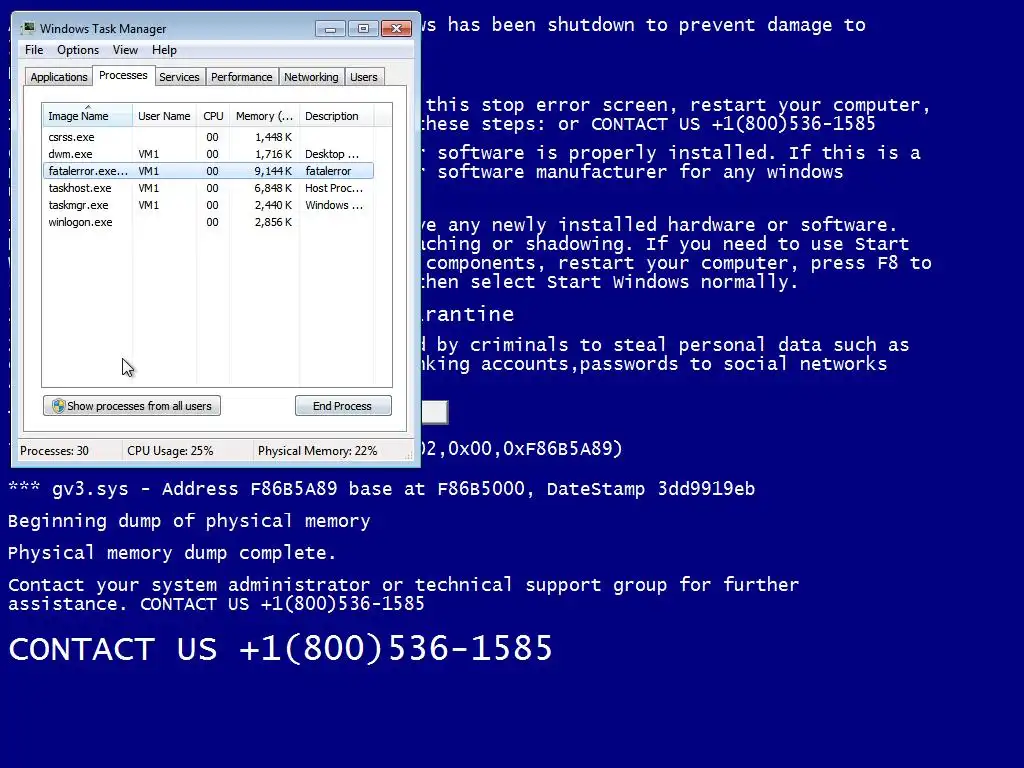This screenshot has height=768, width=1024.
Task: Open the Networking tab
Action: pyautogui.click(x=311, y=77)
